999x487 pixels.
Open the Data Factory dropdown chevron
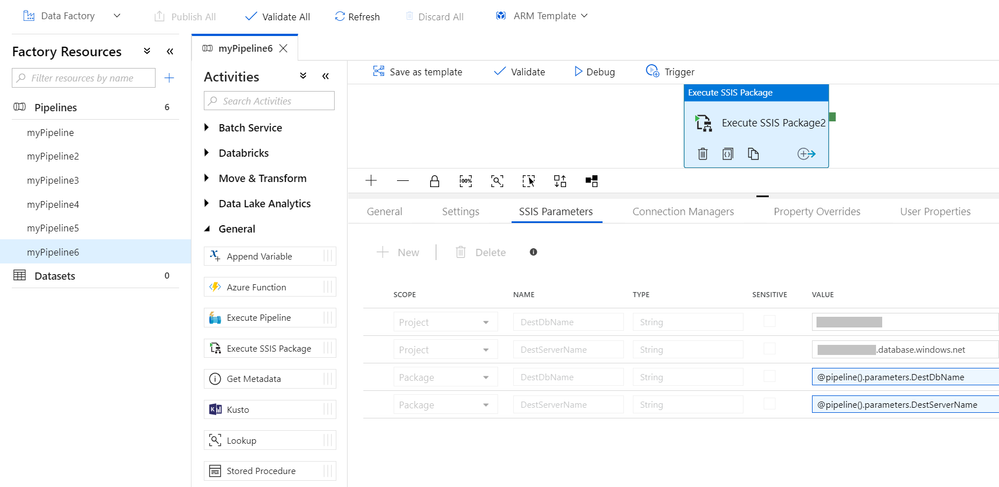(116, 16)
